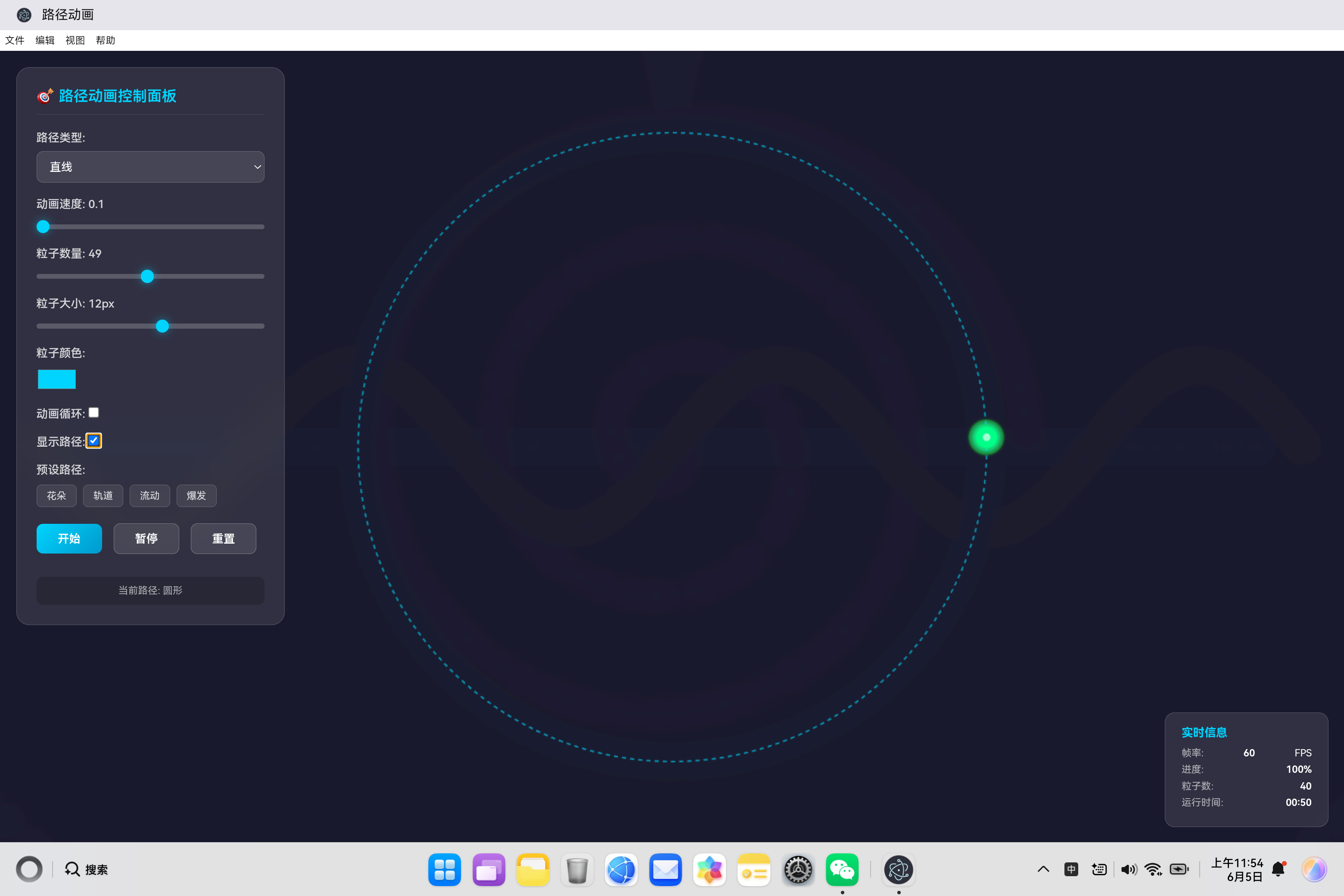Adjust the 粒子大小 slider handle

(162, 326)
